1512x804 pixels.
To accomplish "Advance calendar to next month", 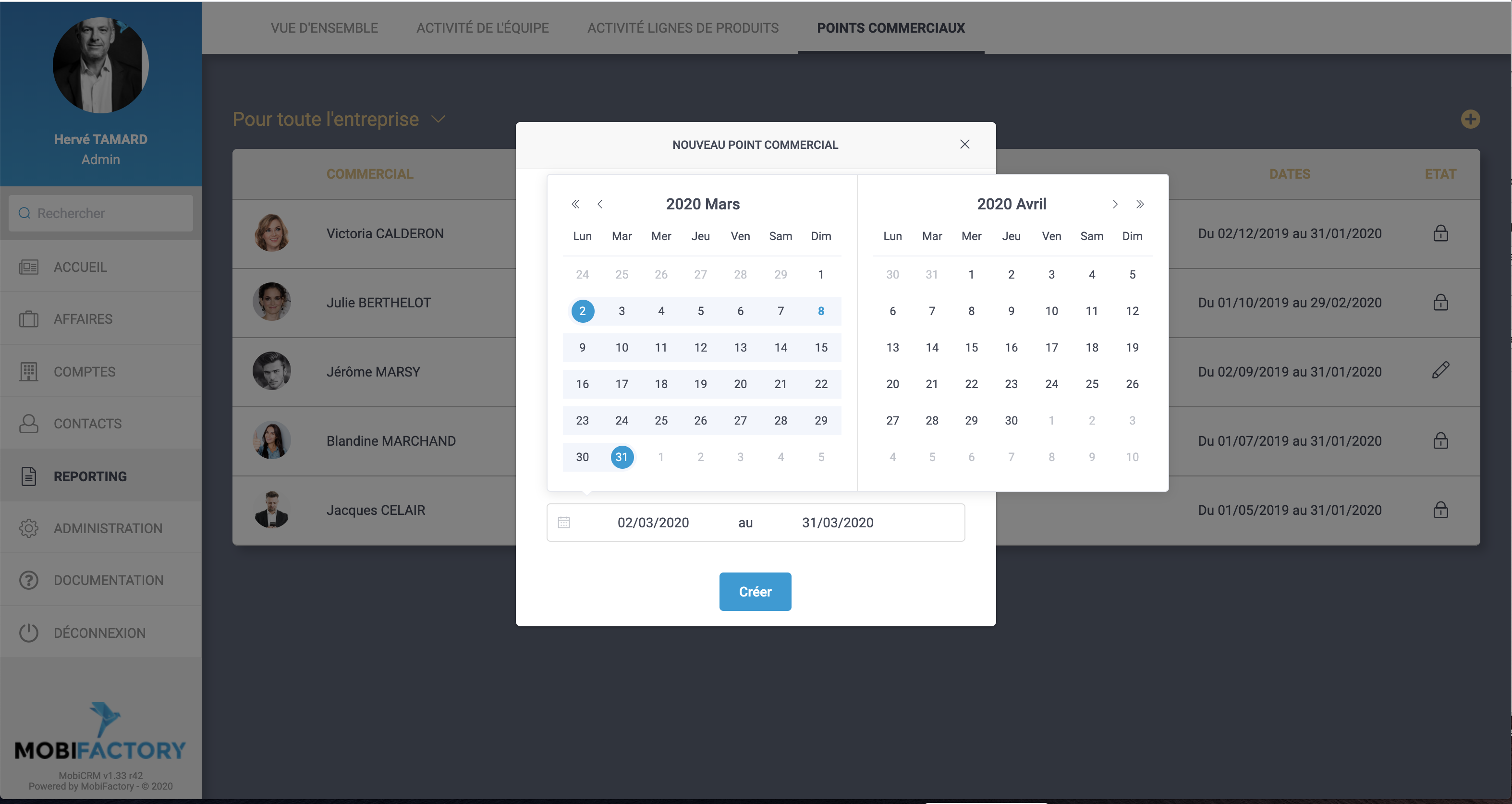I will point(1115,204).
